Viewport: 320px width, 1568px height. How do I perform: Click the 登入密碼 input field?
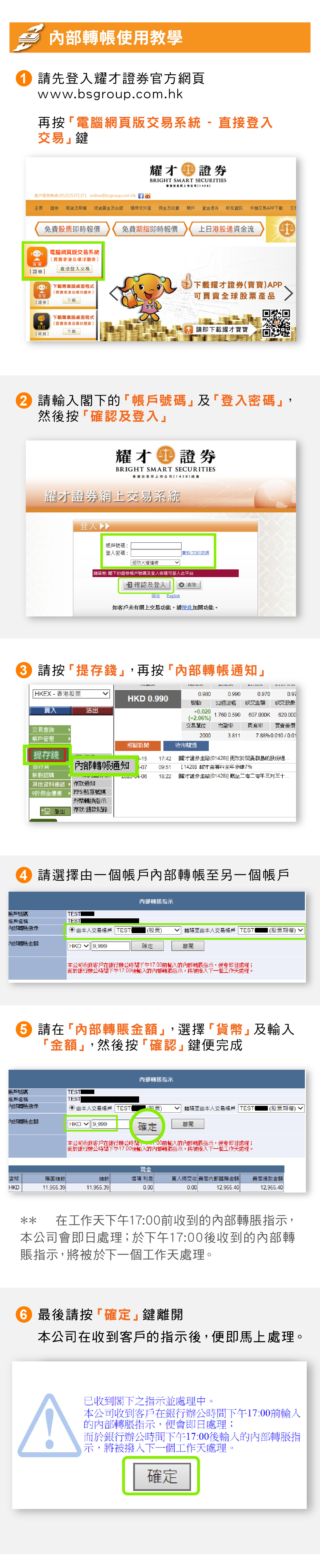(x=156, y=553)
